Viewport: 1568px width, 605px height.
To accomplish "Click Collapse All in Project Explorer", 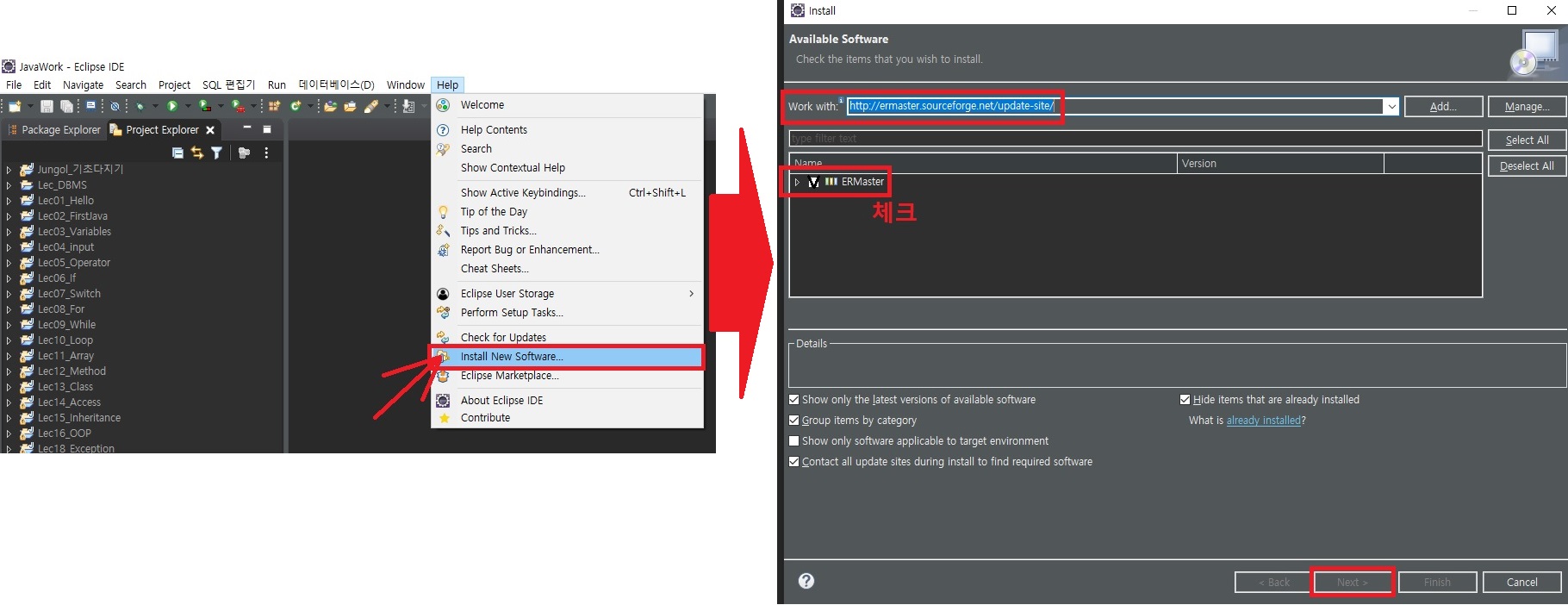I will point(177,153).
